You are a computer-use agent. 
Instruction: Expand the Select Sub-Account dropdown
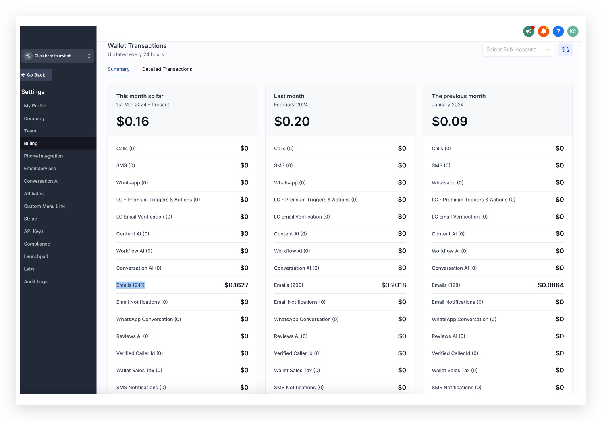point(518,50)
